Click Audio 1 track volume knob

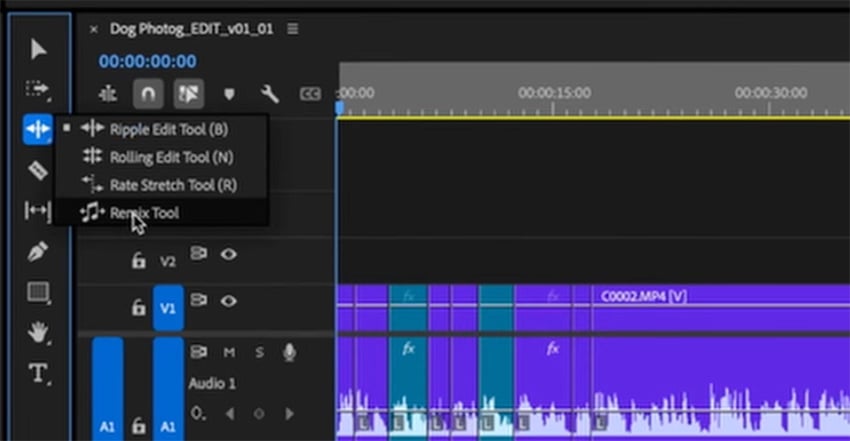point(198,414)
